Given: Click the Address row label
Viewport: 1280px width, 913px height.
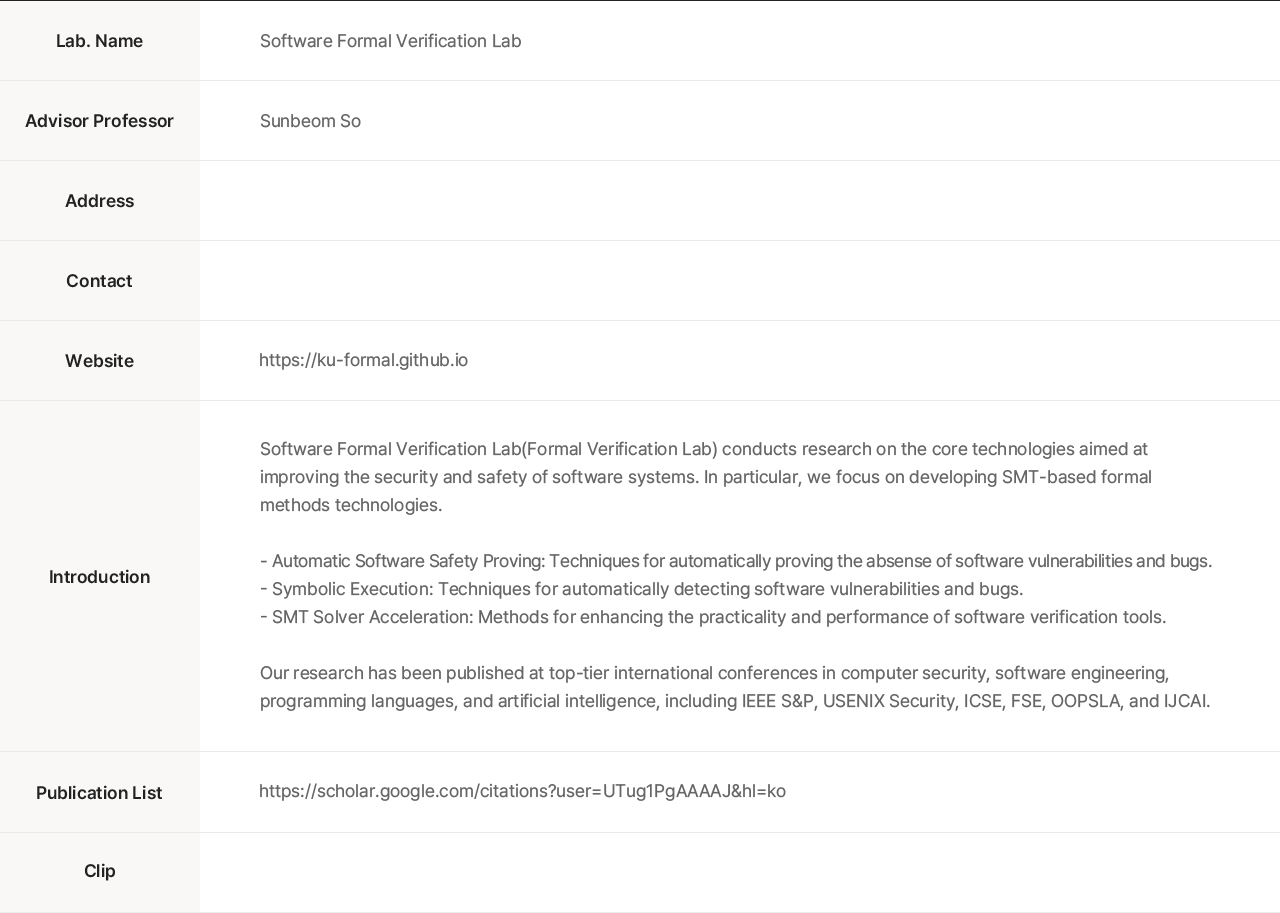Looking at the screenshot, I should (x=99, y=201).
